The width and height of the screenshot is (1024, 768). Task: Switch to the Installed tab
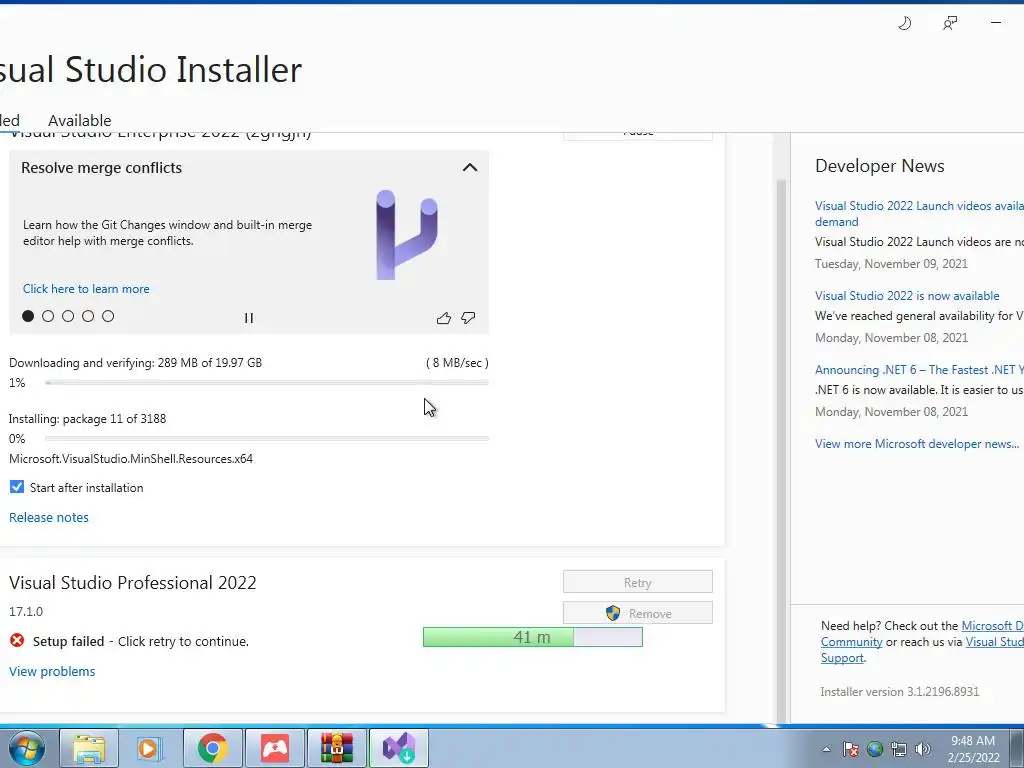tap(10, 121)
